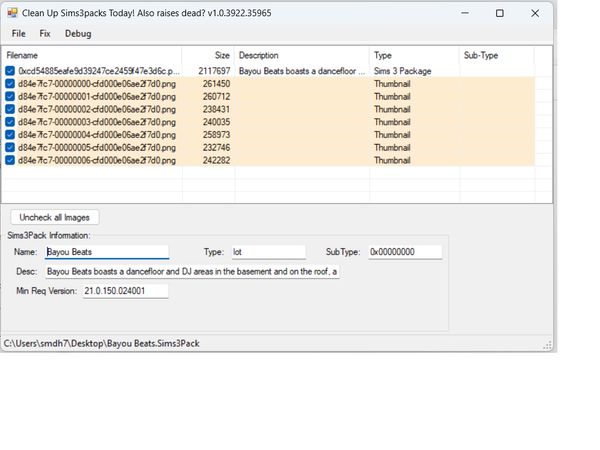Image resolution: width=600 pixels, height=450 pixels.
Task: Click the Uncheck all Images button
Action: click(x=55, y=217)
